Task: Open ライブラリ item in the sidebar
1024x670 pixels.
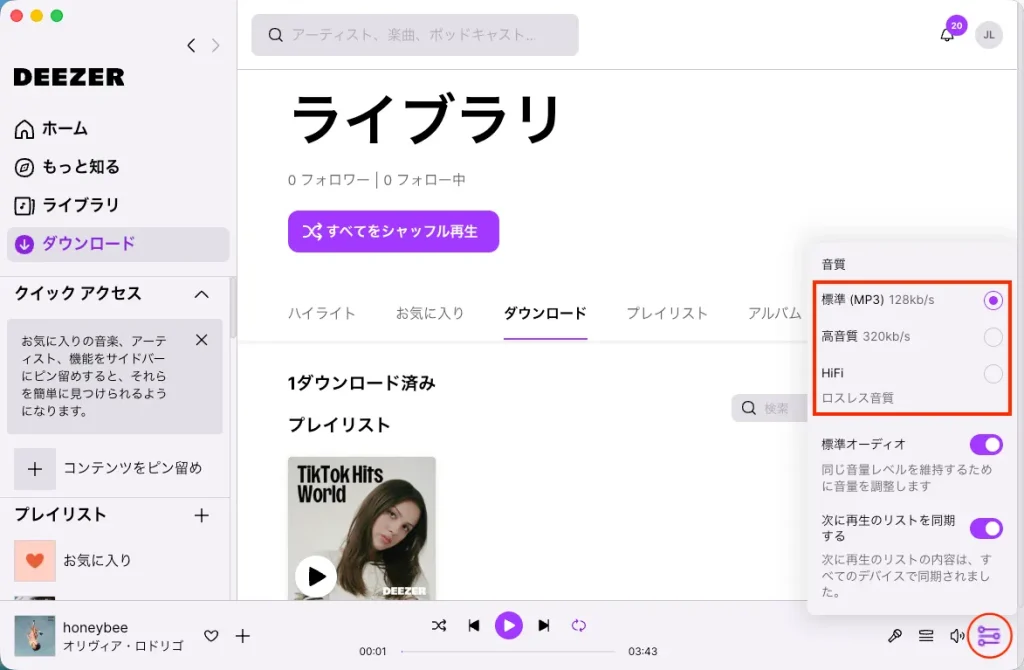Action: 67,206
